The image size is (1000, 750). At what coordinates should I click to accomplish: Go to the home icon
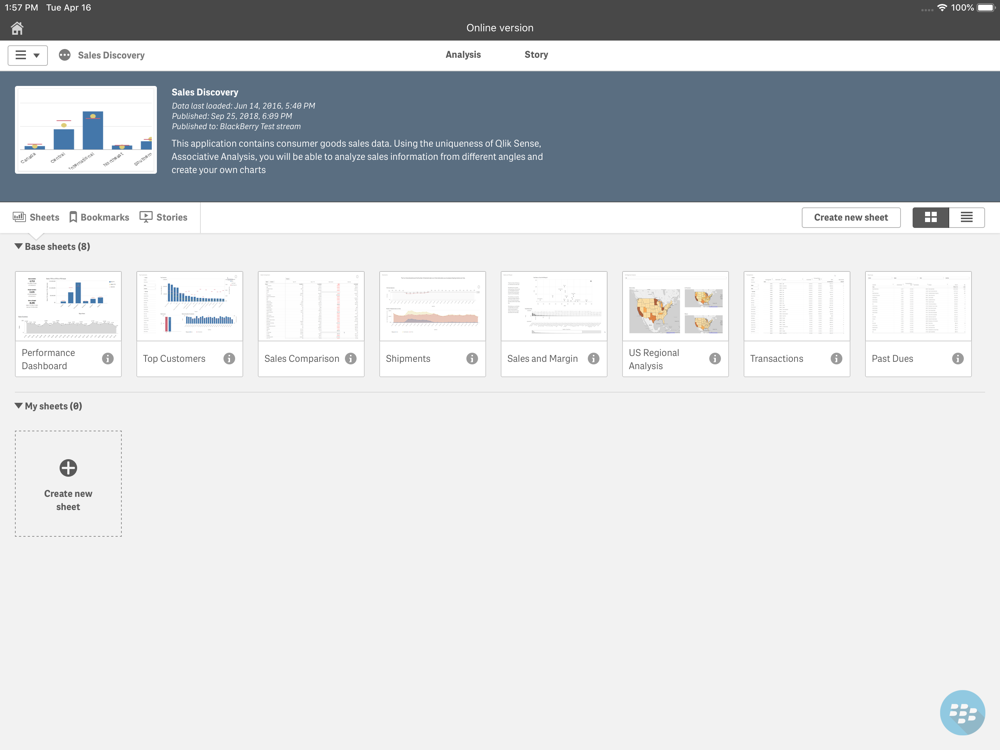[x=17, y=28]
